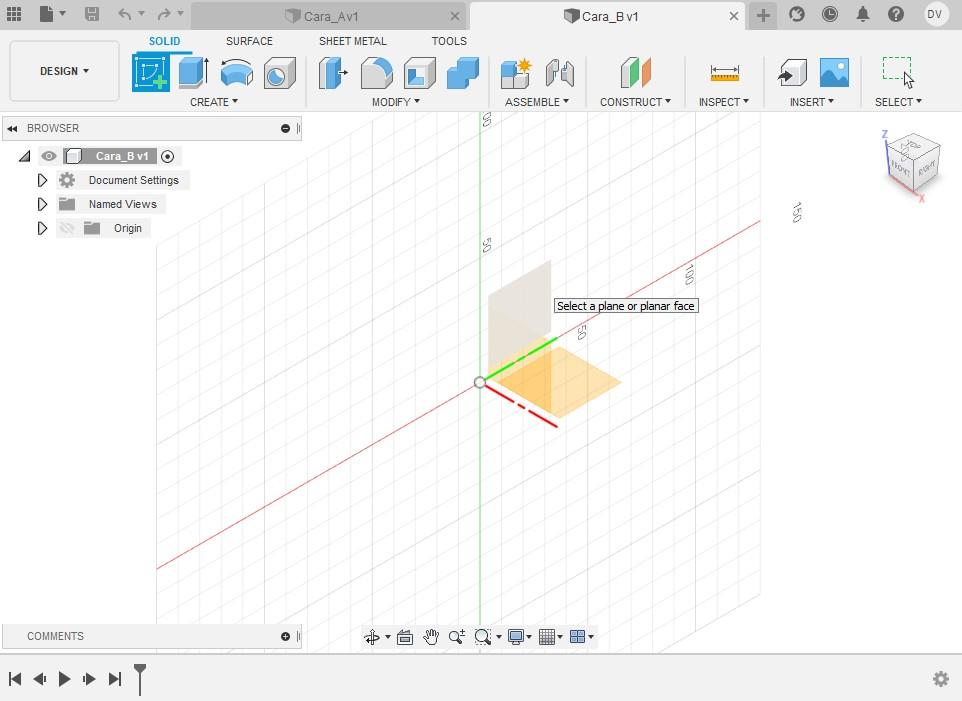962x701 pixels.
Task: Open the data panel grid icon
Action: pyautogui.click(x=13, y=14)
